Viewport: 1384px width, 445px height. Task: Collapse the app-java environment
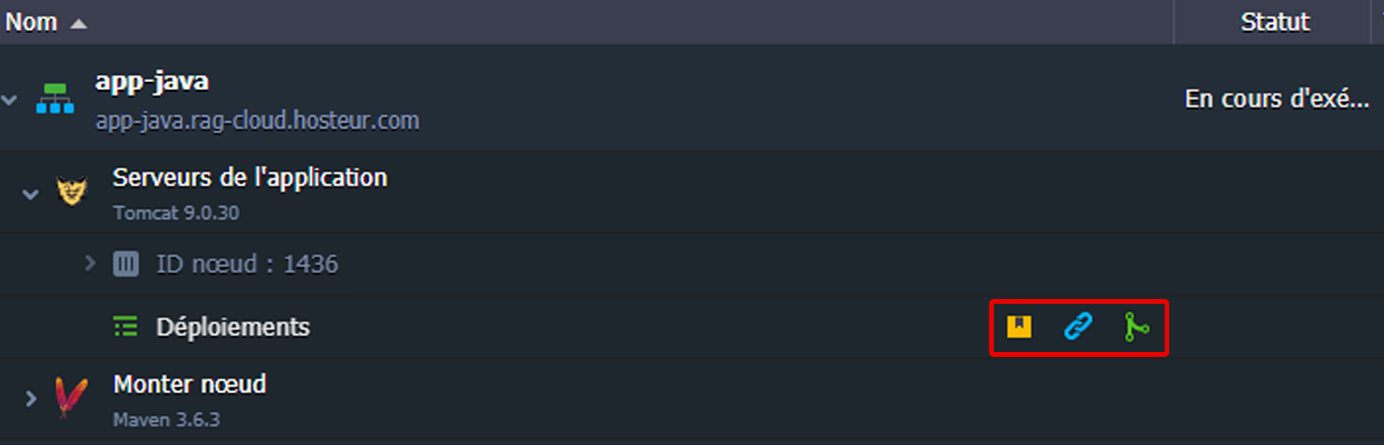click(x=10, y=100)
